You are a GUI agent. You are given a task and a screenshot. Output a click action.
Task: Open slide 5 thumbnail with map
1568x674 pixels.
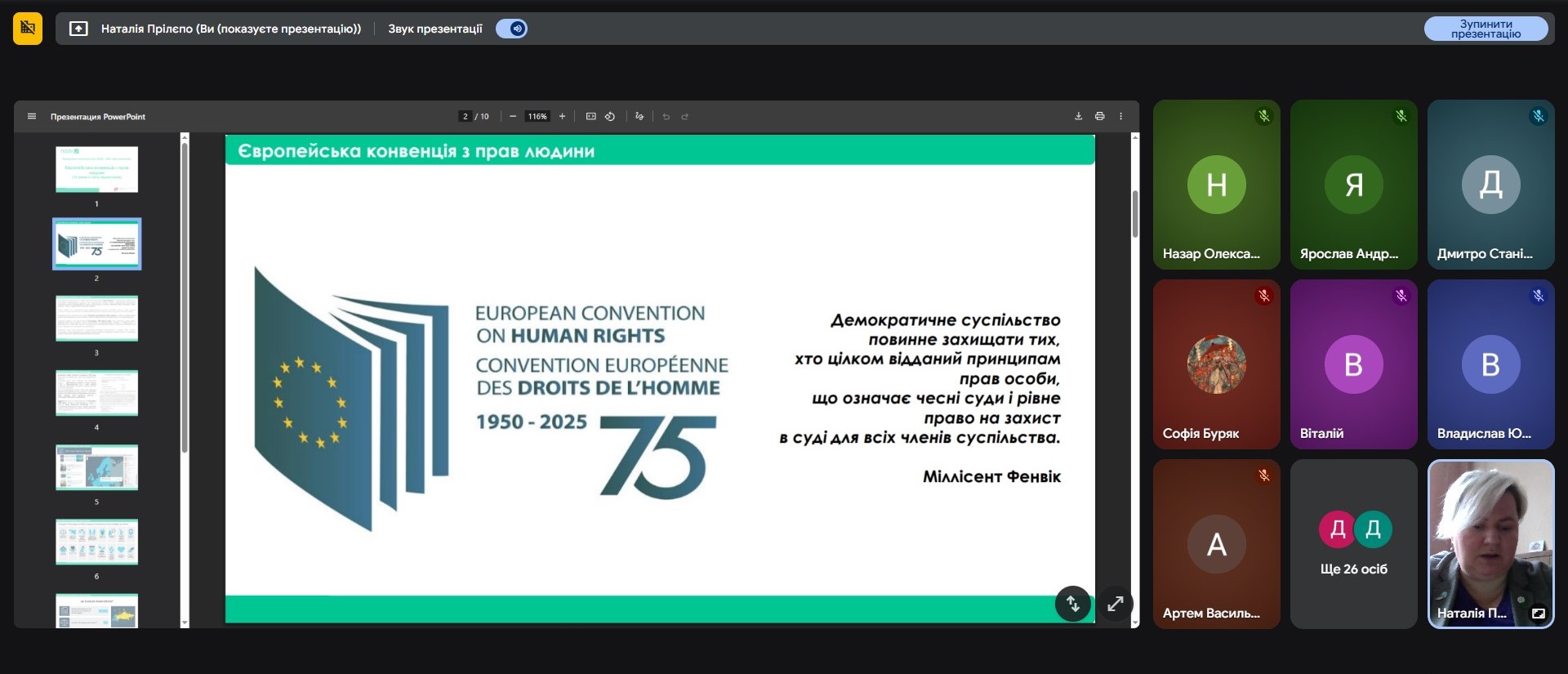(x=96, y=467)
